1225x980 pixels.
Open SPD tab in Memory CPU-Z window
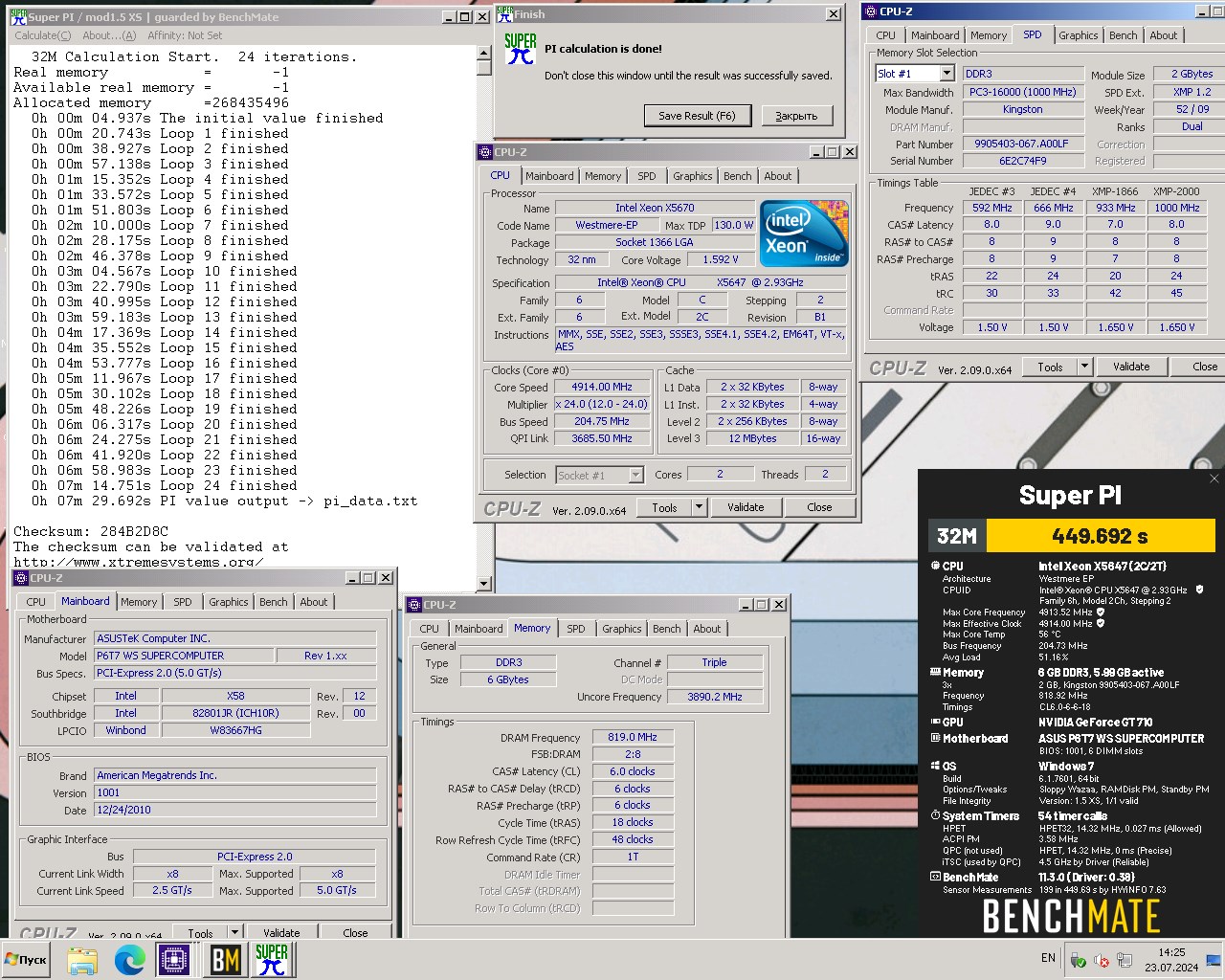click(576, 629)
